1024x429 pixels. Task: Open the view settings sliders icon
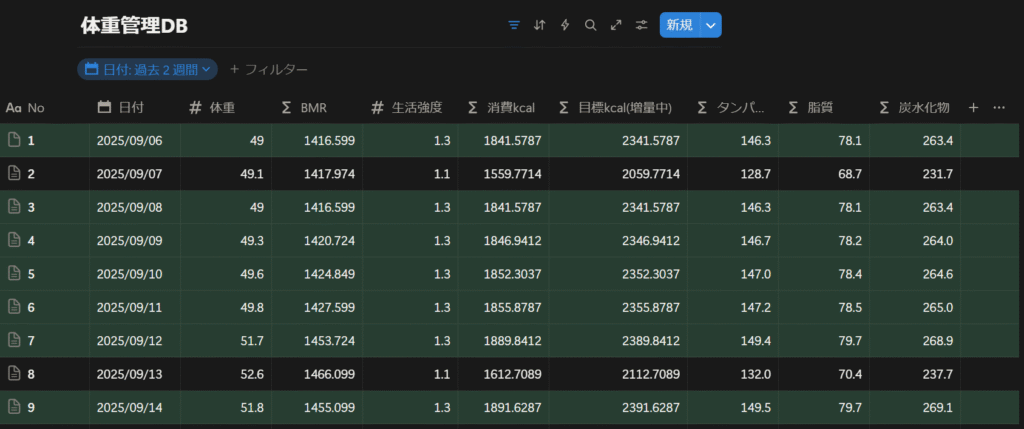tap(641, 25)
